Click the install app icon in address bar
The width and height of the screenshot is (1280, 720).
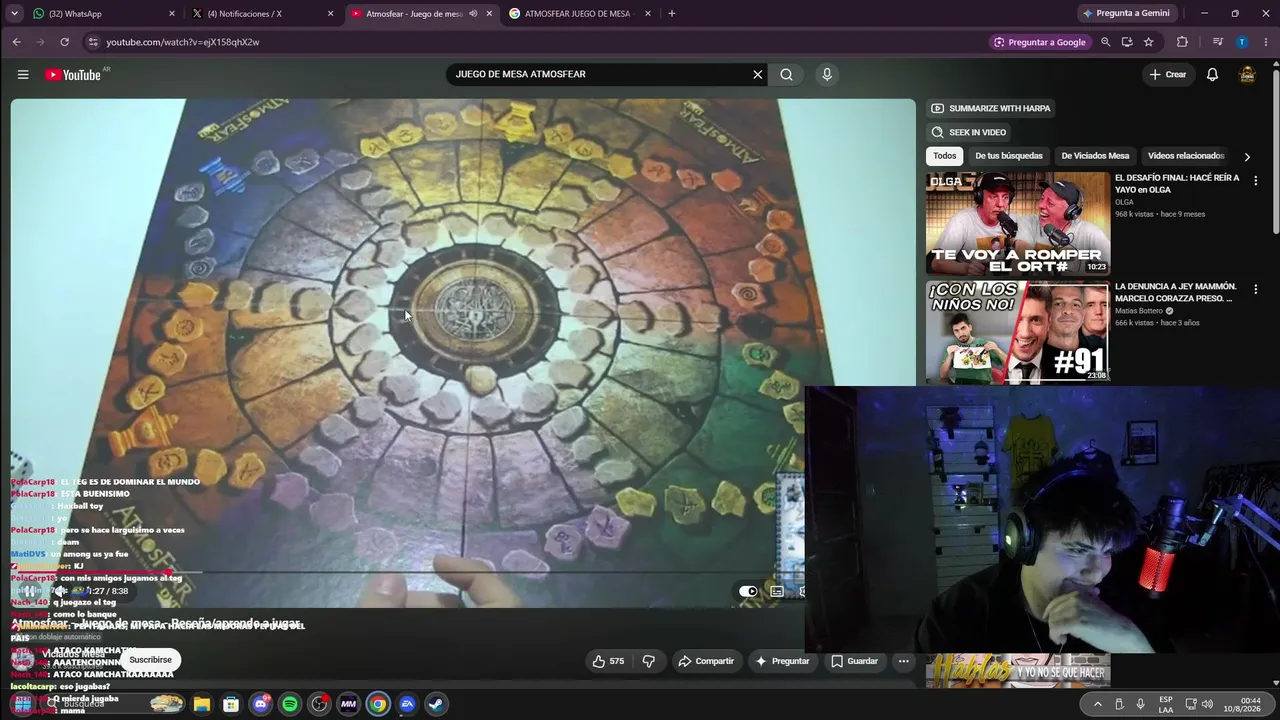click(1127, 42)
